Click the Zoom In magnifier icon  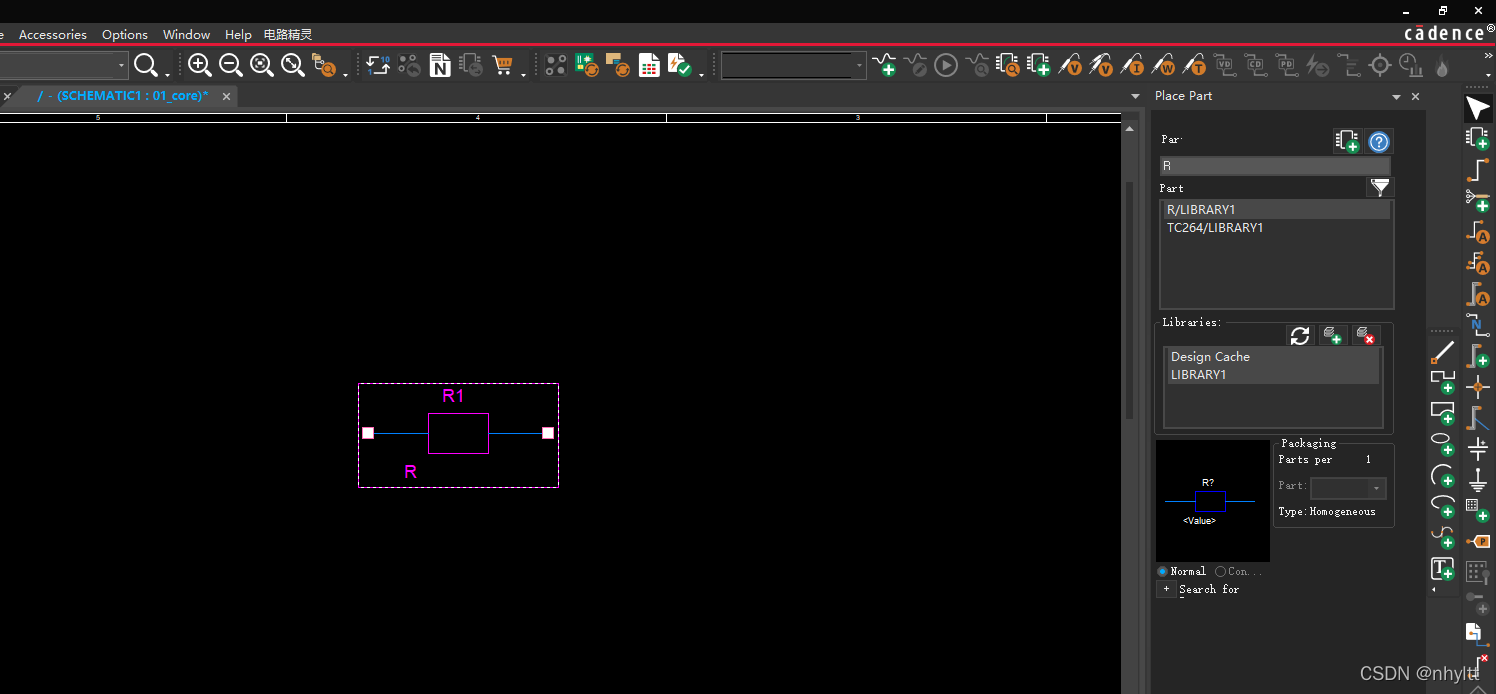click(x=200, y=65)
